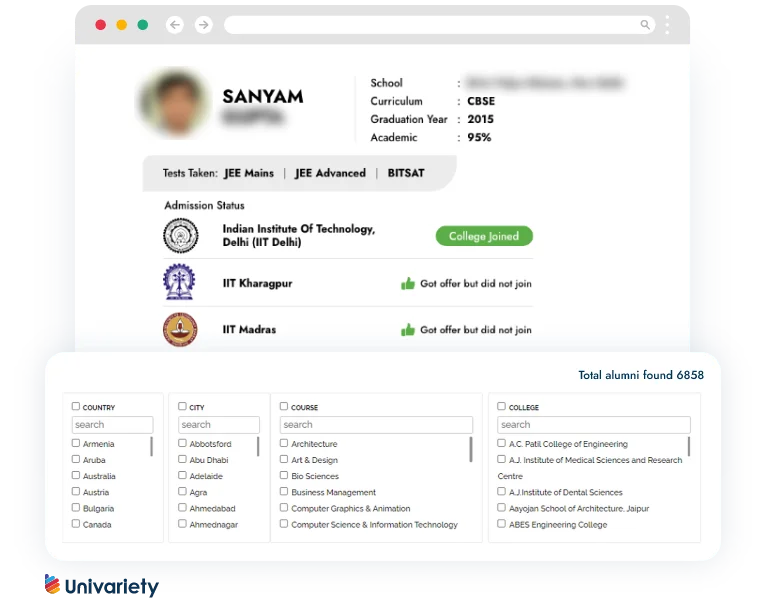The image size is (766, 606).
Task: Click thumbs-up icon beside IIT Kharagpur
Action: pyautogui.click(x=407, y=284)
